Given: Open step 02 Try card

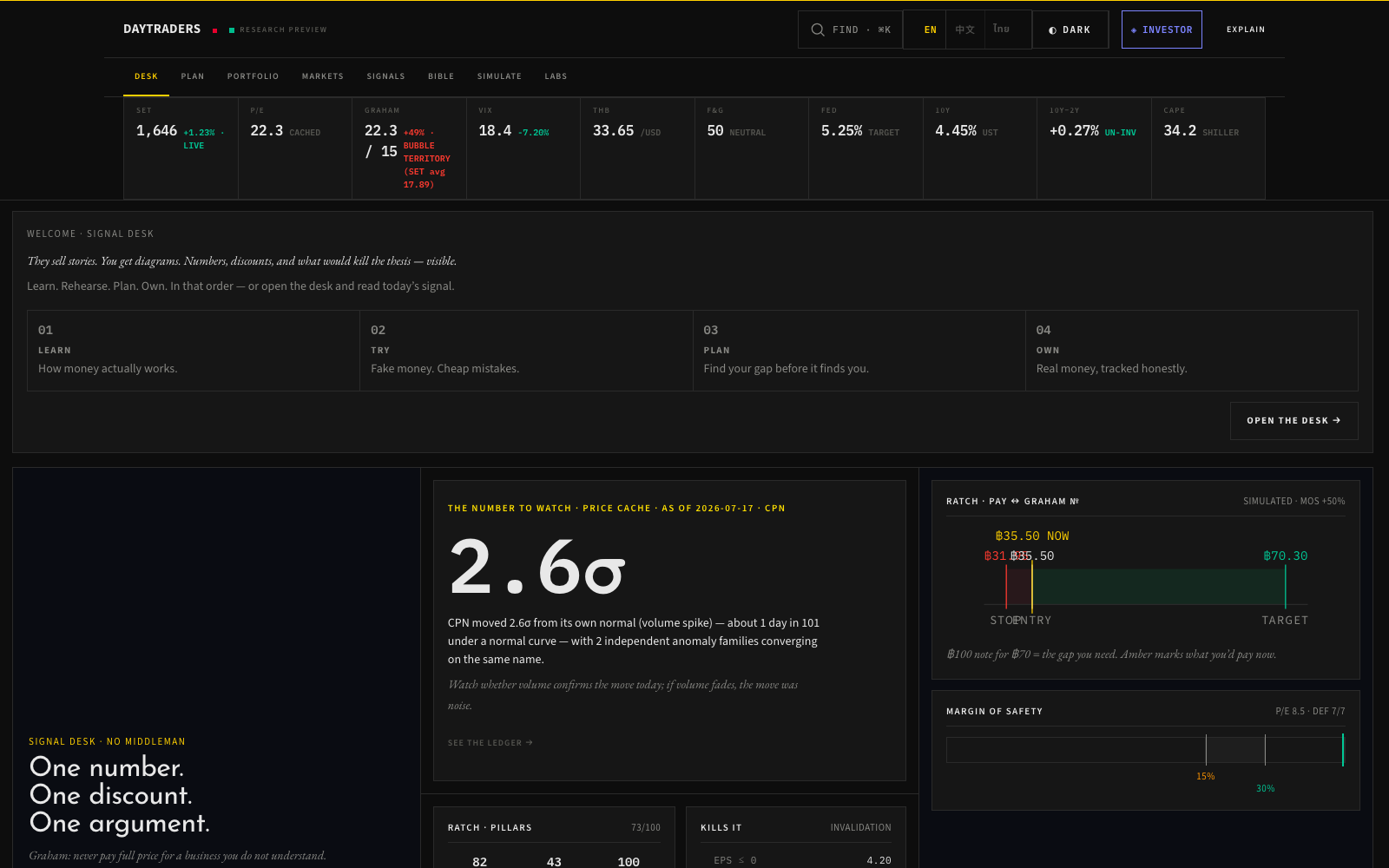Looking at the screenshot, I should (526, 351).
